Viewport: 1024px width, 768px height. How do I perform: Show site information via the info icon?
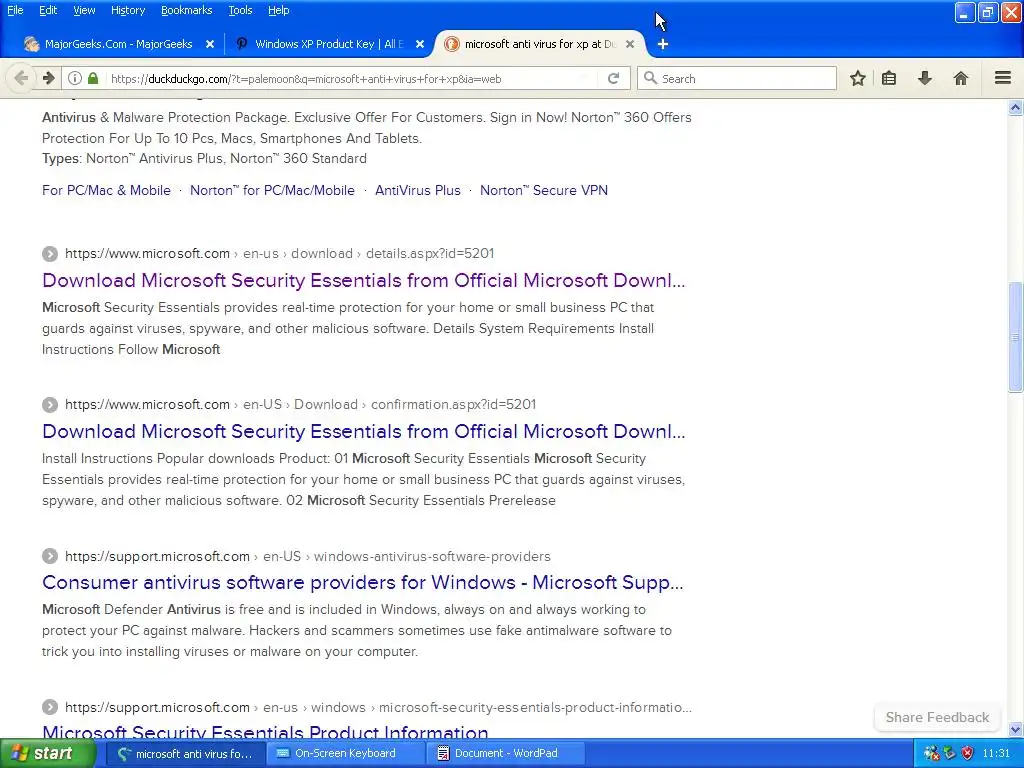pyautogui.click(x=74, y=78)
